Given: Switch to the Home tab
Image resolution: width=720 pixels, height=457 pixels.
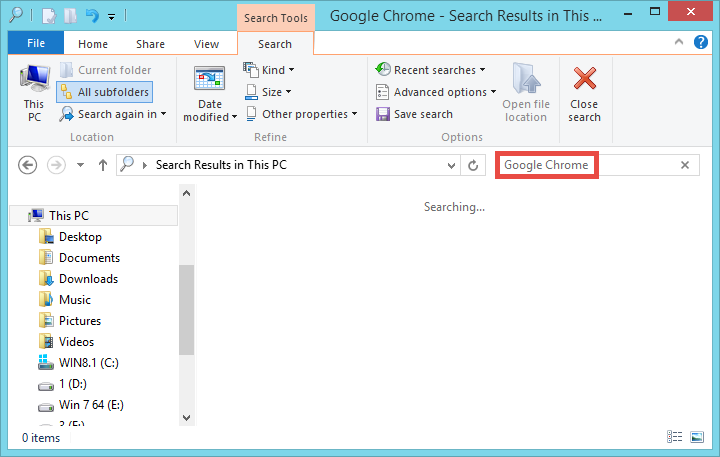Looking at the screenshot, I should point(93,44).
